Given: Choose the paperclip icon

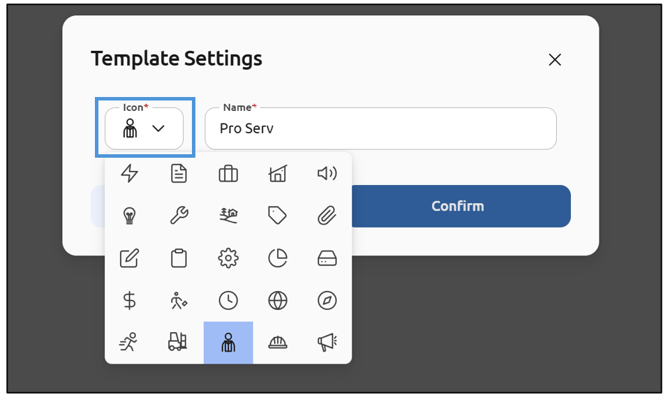Looking at the screenshot, I should tap(327, 216).
